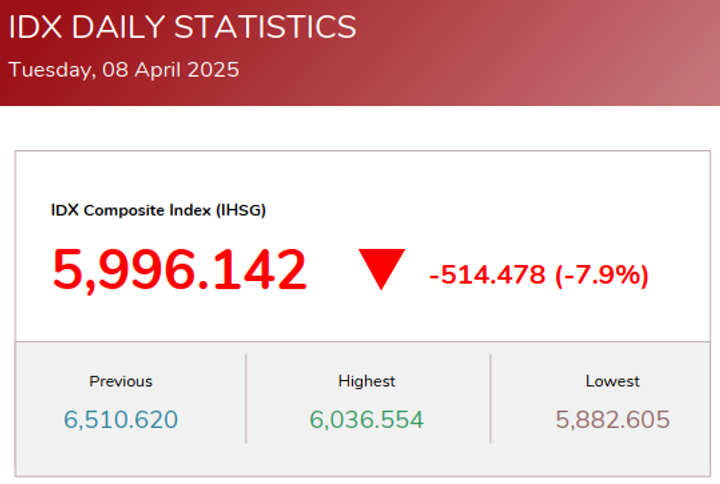Select the IDX Composite Index label text
Screen dimensions: 720x484
130,210
